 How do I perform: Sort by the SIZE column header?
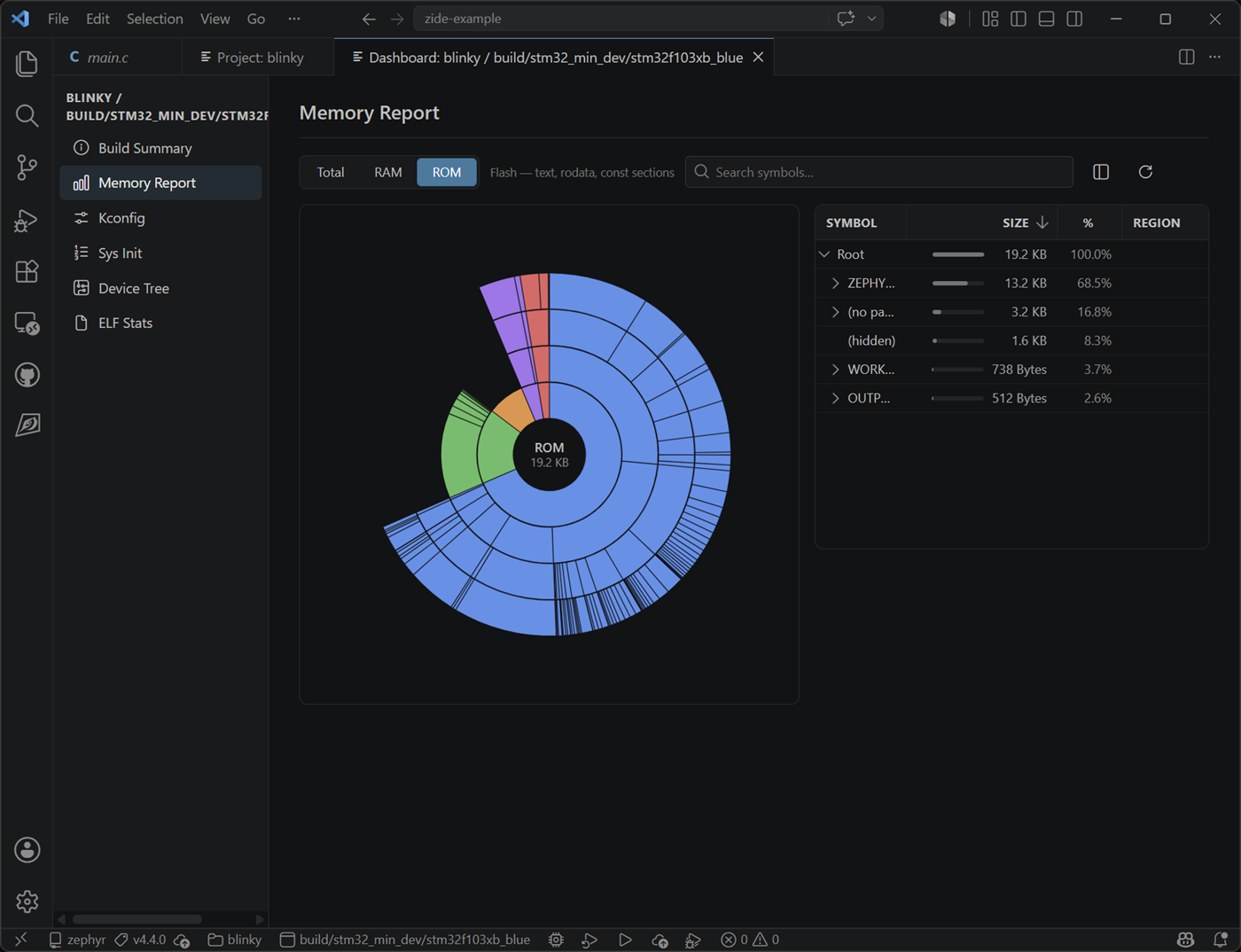point(1026,222)
